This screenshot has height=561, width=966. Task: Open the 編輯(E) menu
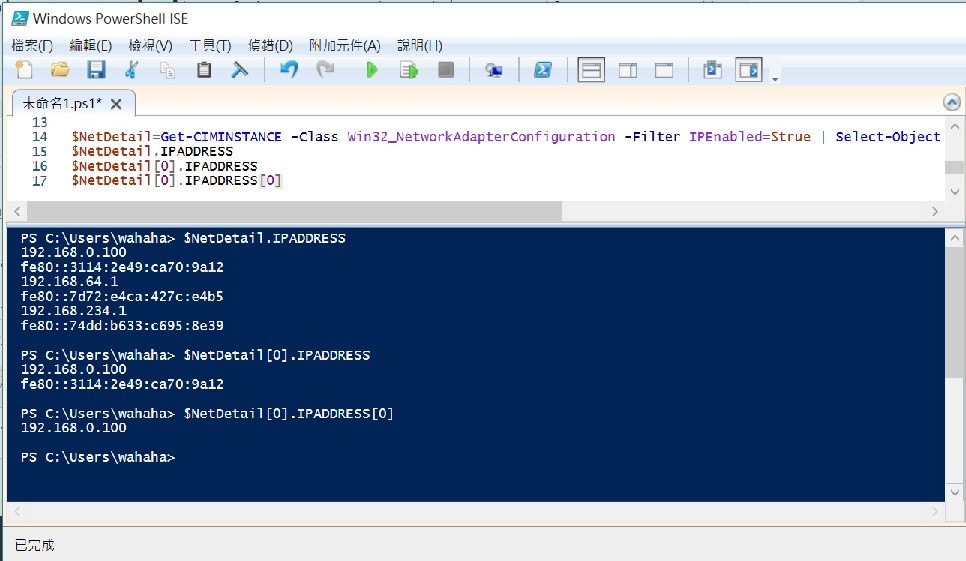pyautogui.click(x=91, y=45)
